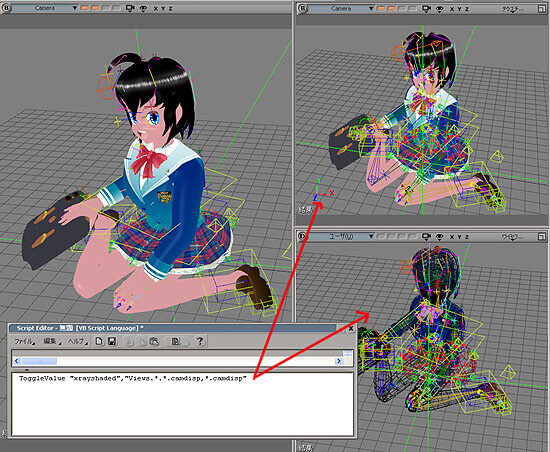Click Cut icon in Script Editor toolbar

pyautogui.click(x=130, y=341)
